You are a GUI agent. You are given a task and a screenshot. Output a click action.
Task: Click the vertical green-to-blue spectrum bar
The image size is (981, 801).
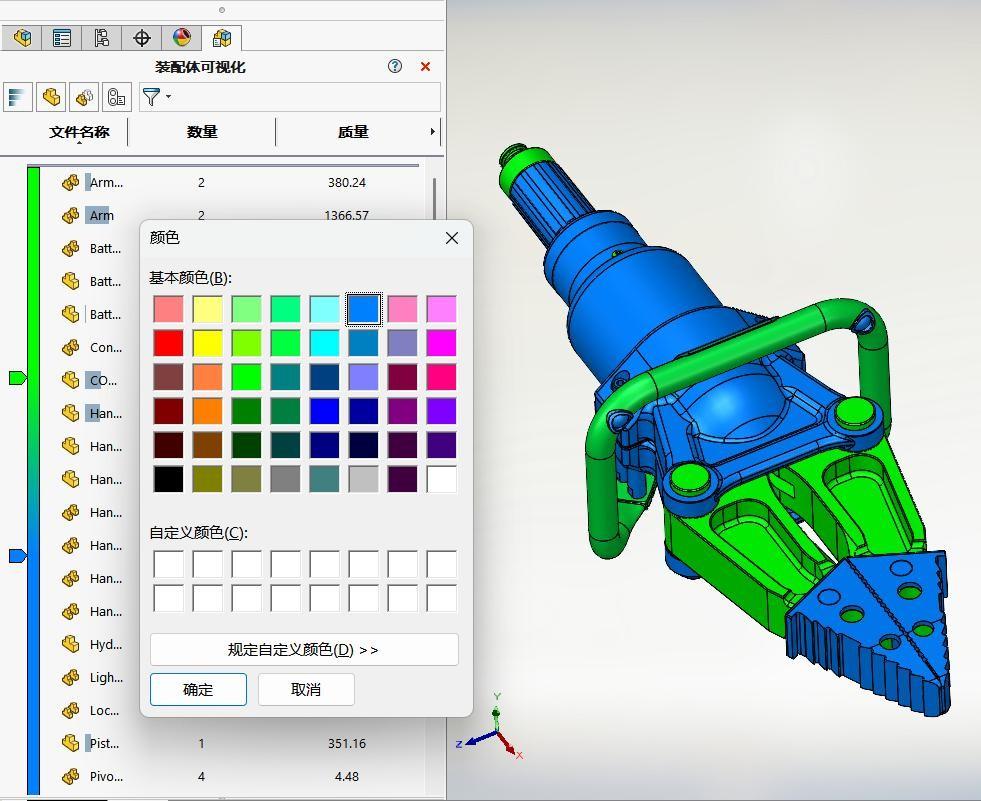coord(34,481)
